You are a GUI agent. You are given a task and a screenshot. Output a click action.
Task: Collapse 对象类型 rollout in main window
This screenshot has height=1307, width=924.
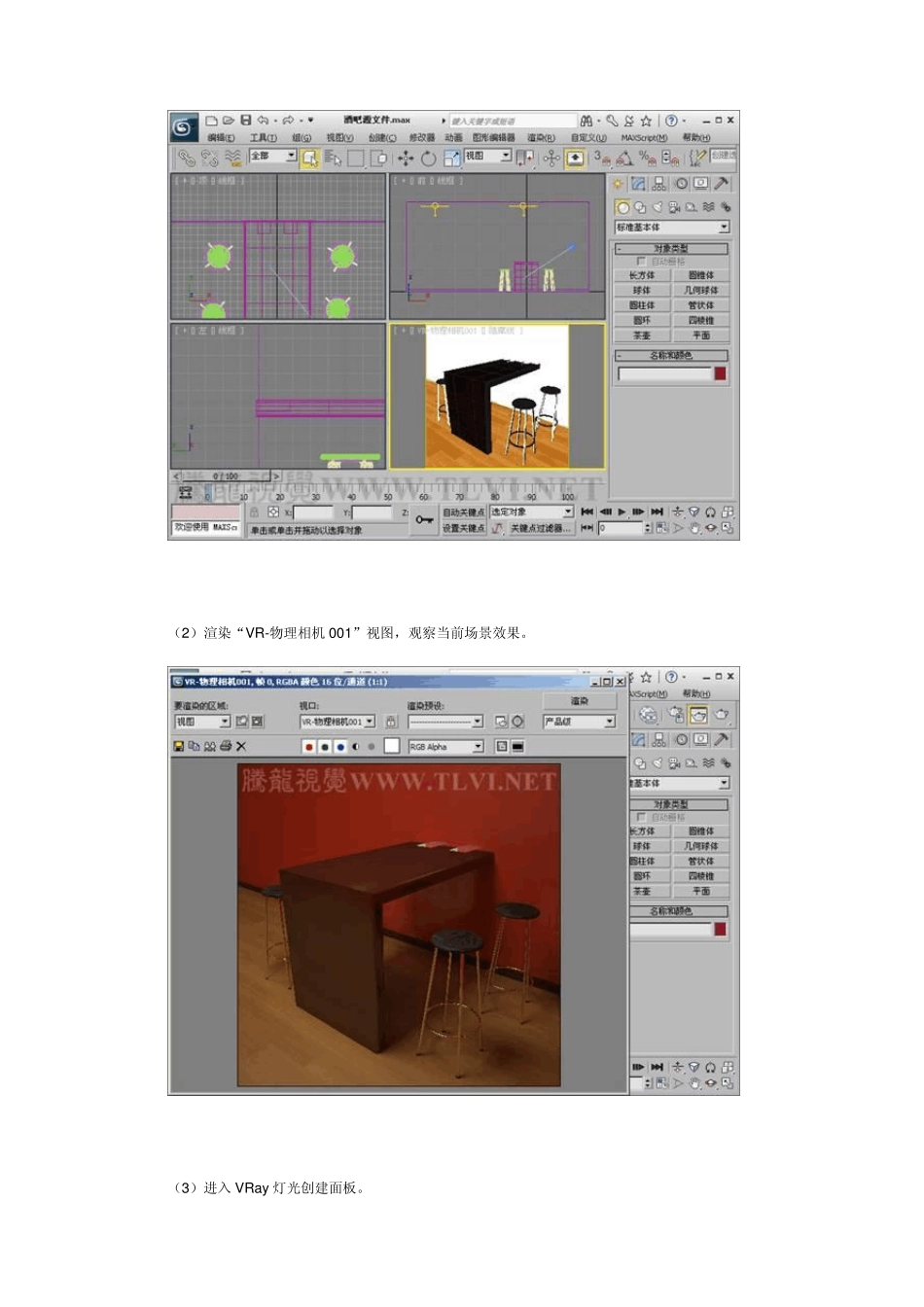coord(671,249)
